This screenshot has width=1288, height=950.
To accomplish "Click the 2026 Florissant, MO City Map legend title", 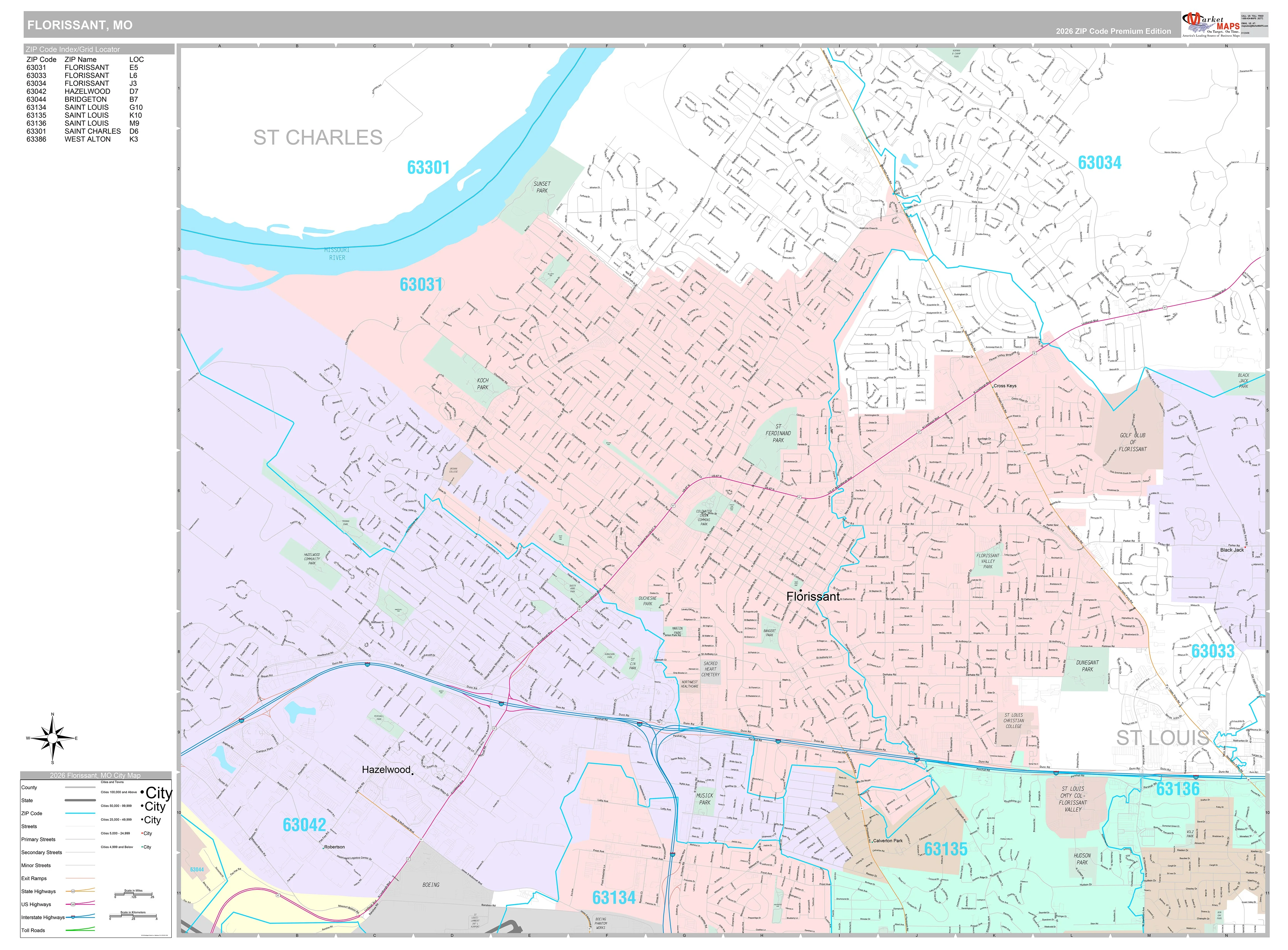I will [x=96, y=776].
